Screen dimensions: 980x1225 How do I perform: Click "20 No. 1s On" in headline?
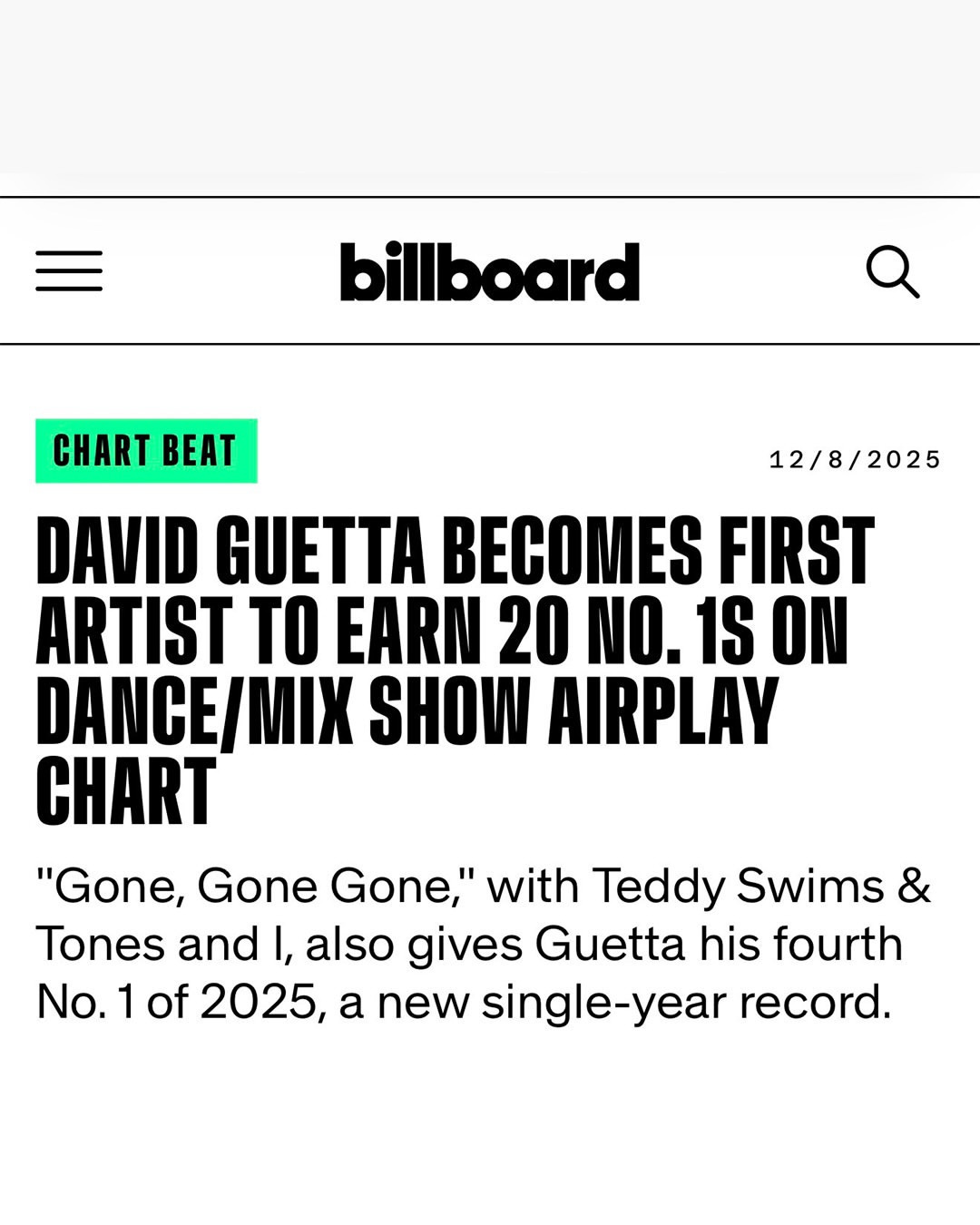coord(672,631)
